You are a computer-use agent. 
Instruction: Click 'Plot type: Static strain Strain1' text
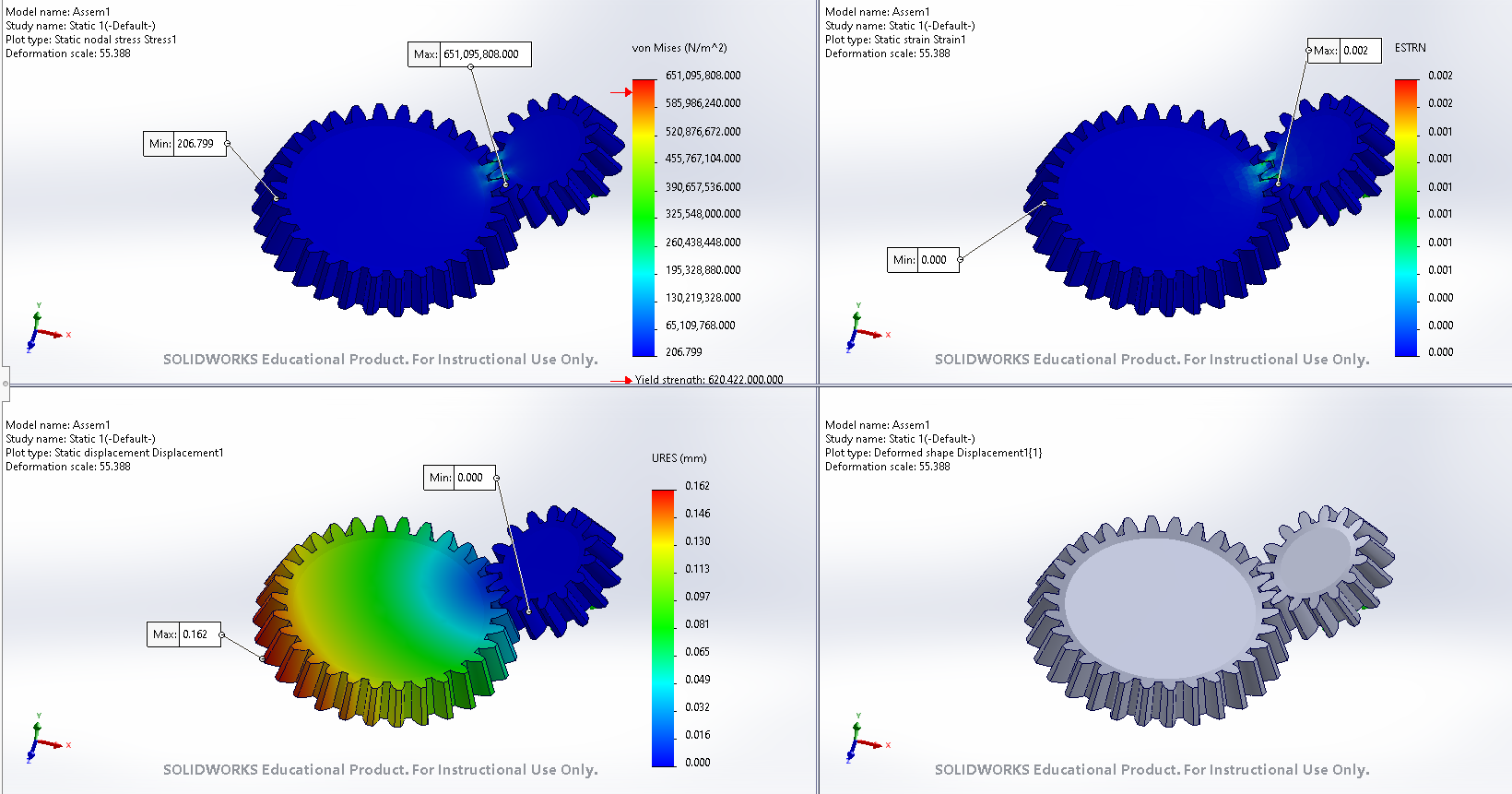click(x=896, y=40)
